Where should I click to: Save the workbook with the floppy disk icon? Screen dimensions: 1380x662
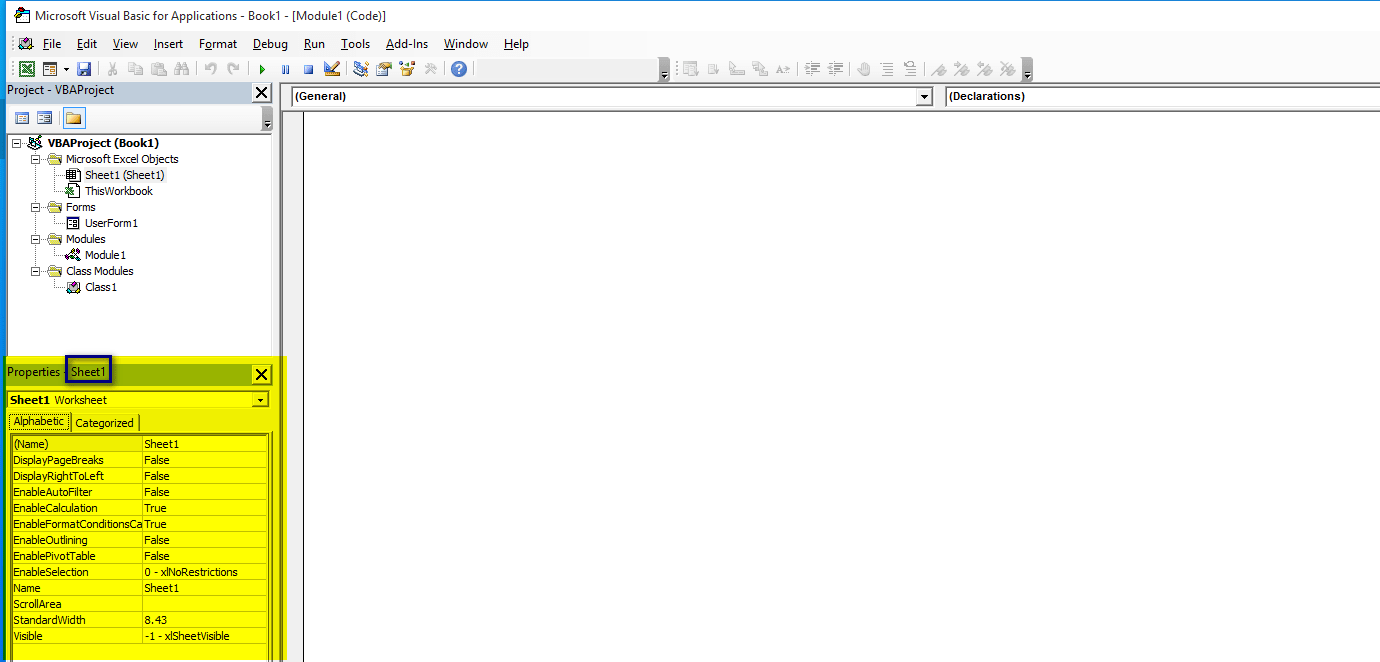coord(84,69)
